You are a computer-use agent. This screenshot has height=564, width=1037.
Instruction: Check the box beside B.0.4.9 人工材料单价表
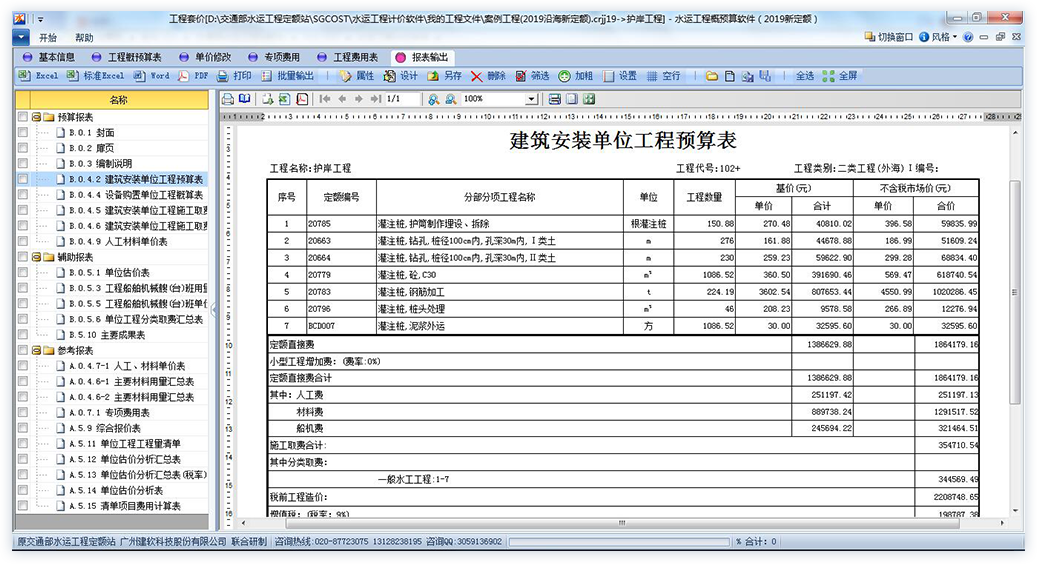click(x=22, y=241)
